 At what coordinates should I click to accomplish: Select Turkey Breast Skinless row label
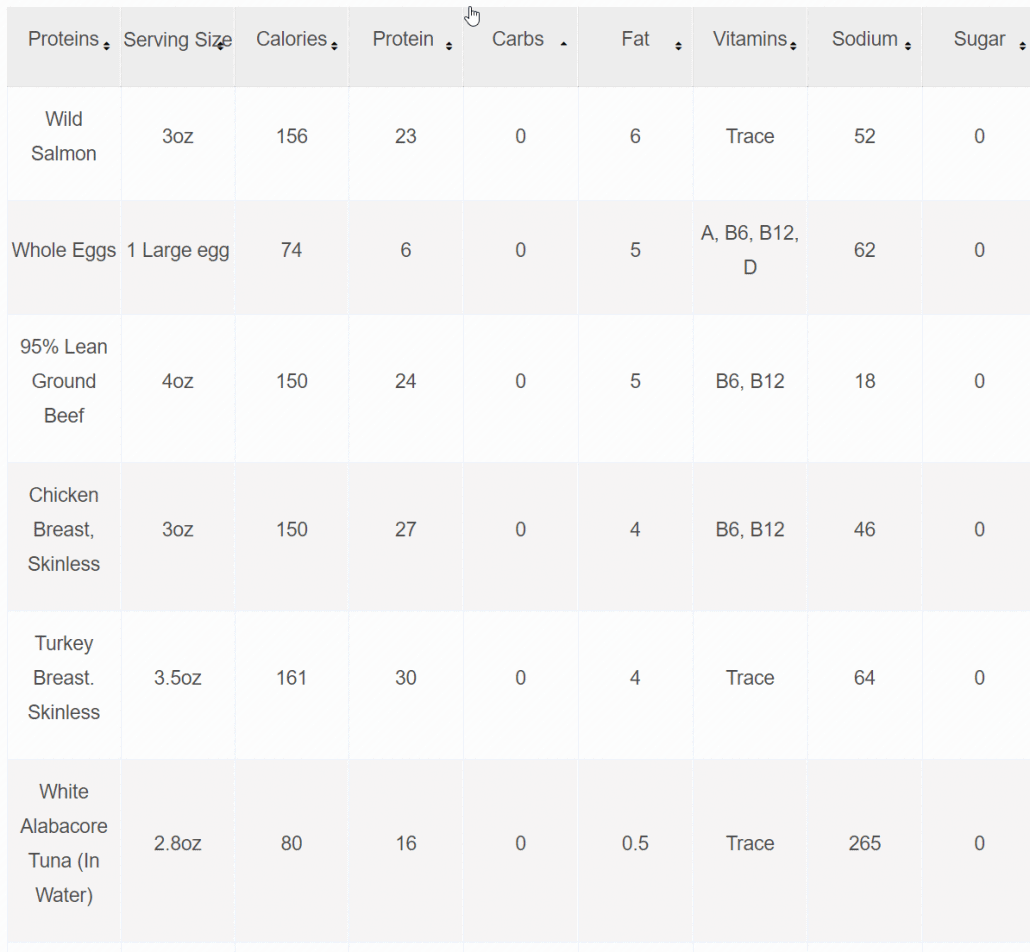click(64, 677)
